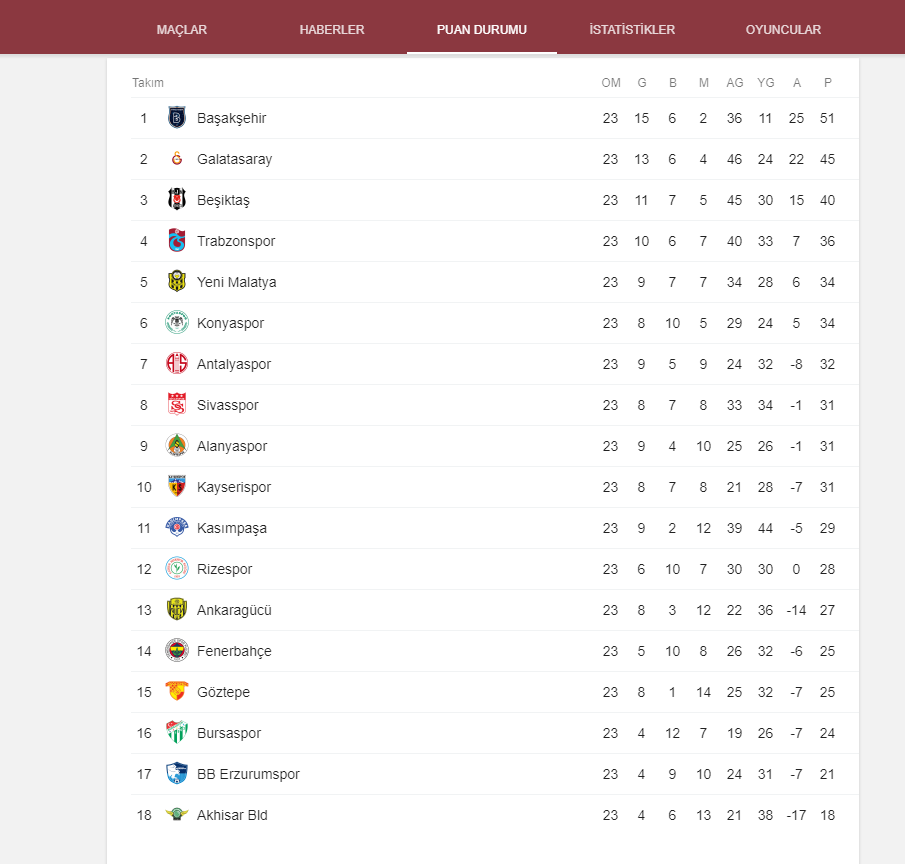Click the Başakşehir club logo
The height and width of the screenshot is (864, 905).
pos(177,118)
